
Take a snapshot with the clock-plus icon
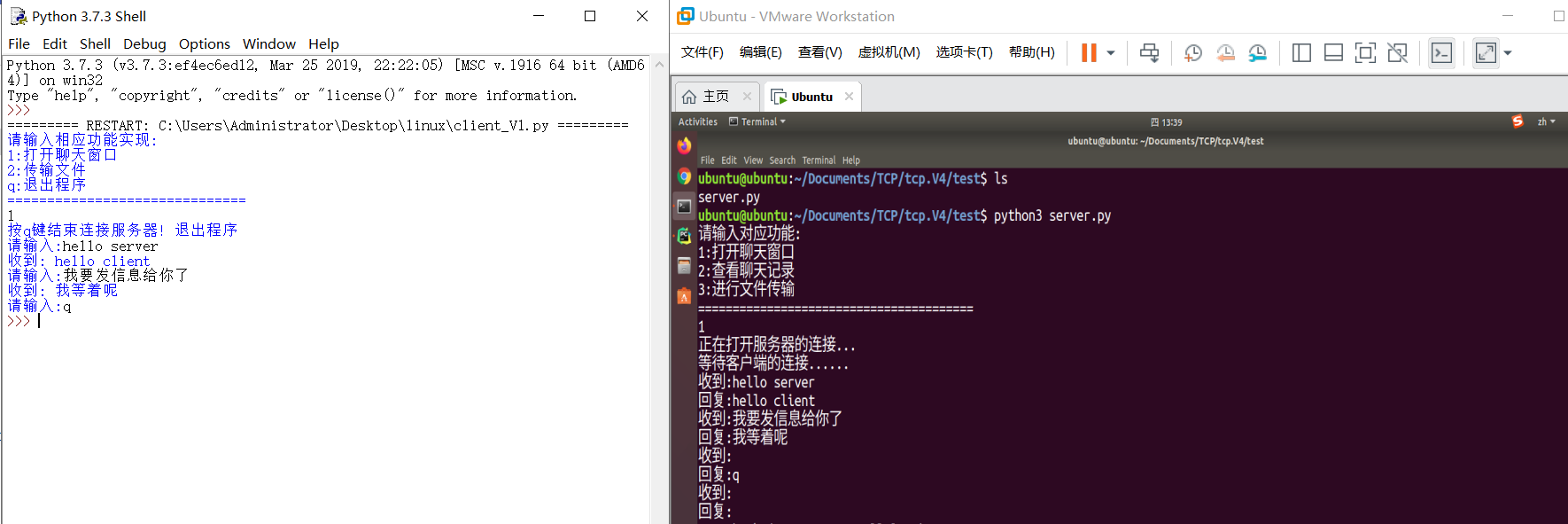1193,53
